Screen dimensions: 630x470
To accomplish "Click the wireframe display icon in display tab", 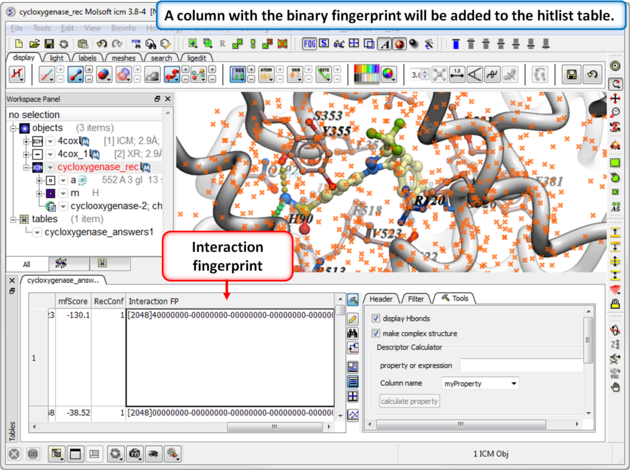I will coord(47,75).
